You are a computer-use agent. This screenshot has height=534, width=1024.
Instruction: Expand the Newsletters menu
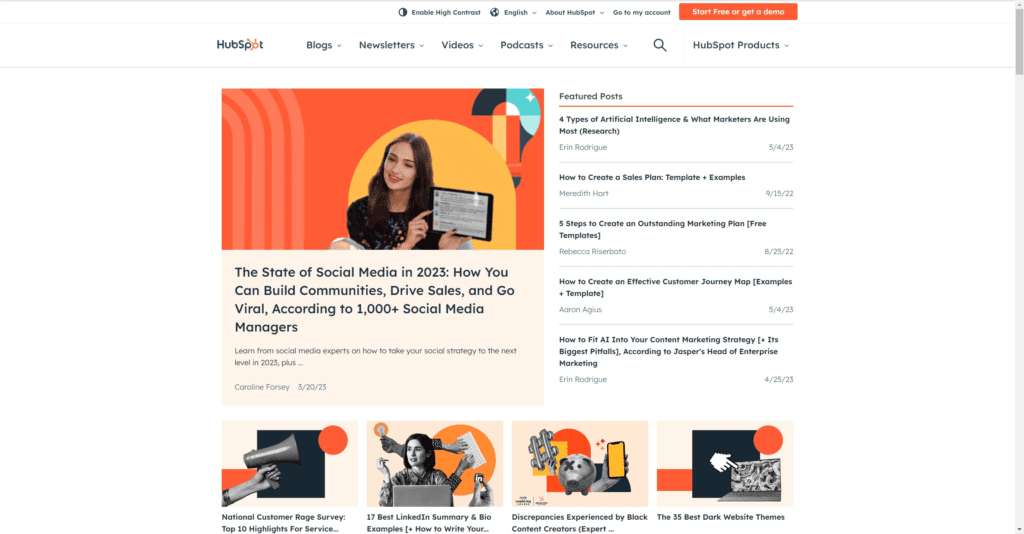pos(391,45)
